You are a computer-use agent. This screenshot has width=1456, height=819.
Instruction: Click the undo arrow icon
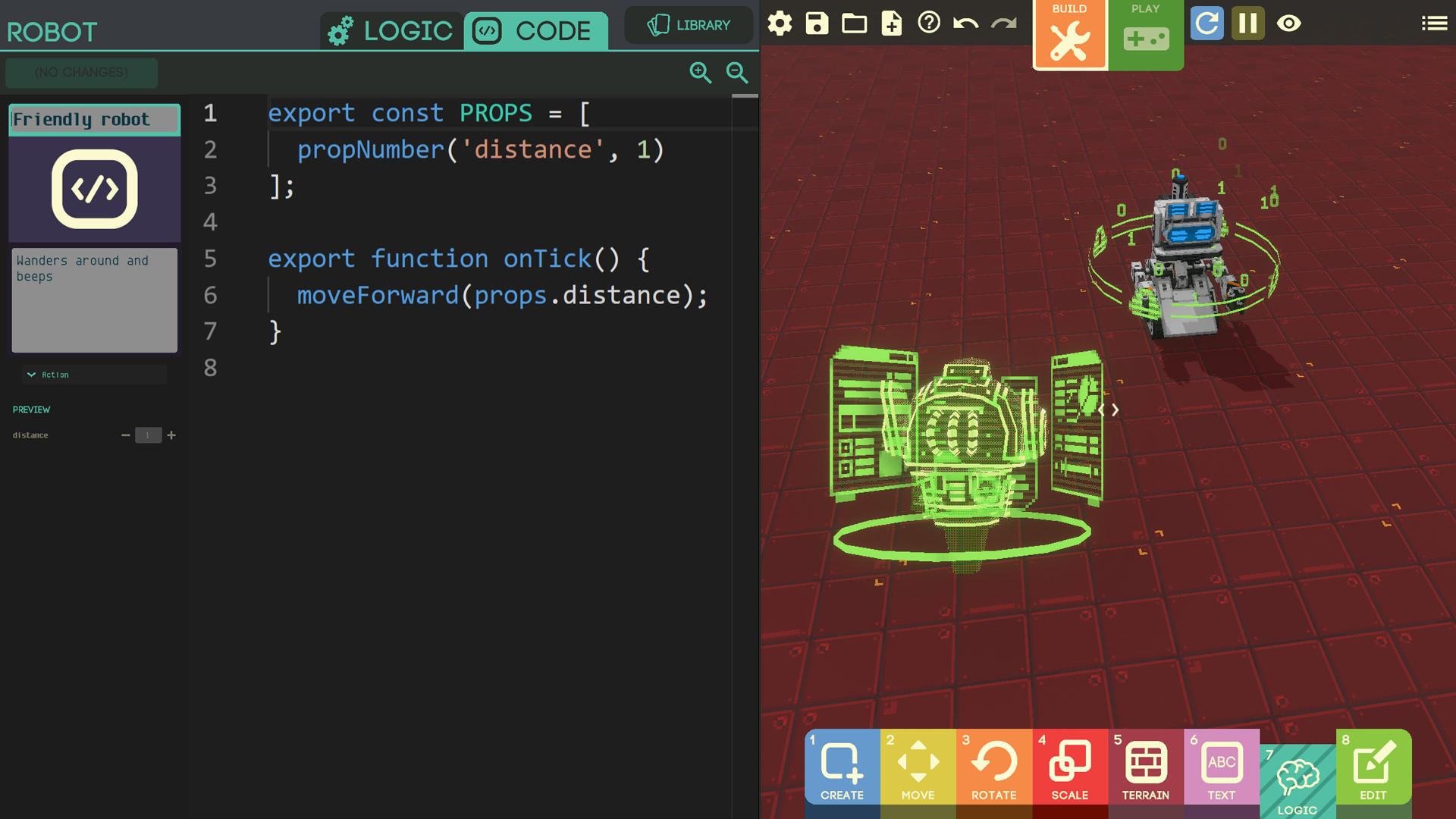(x=965, y=24)
